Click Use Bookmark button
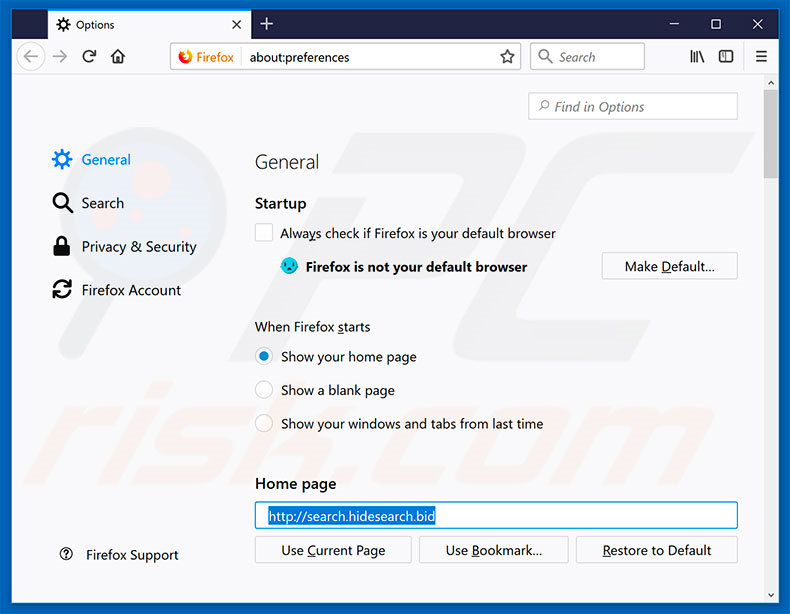This screenshot has width=790, height=614. (494, 550)
